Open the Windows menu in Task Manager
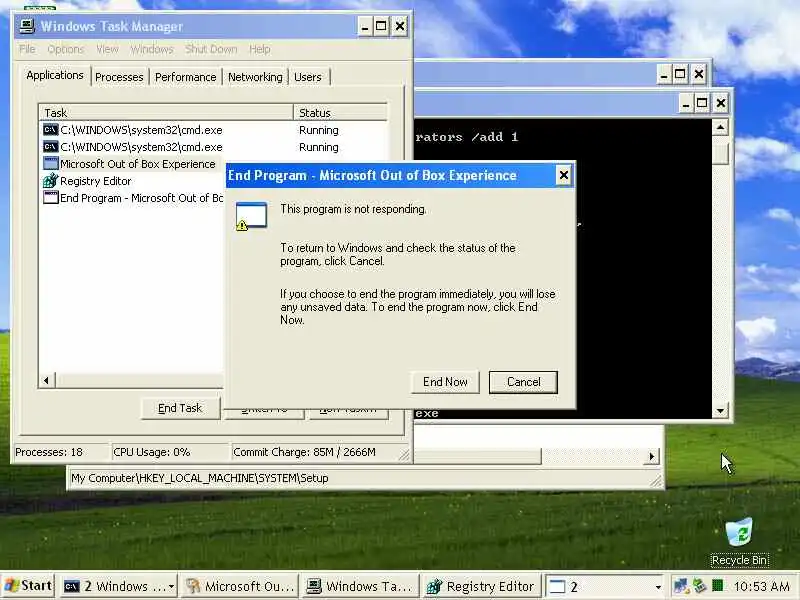This screenshot has width=800, height=600. [152, 49]
